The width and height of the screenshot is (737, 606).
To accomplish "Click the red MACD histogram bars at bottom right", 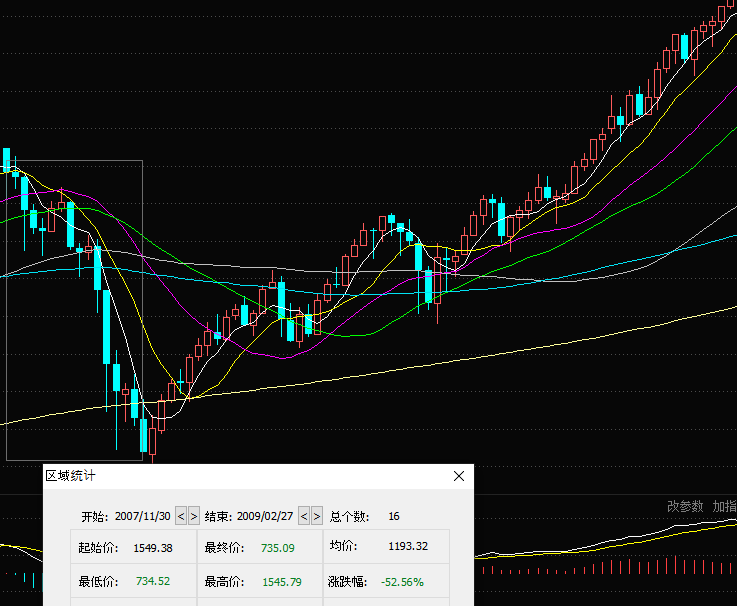I will 600,569.
